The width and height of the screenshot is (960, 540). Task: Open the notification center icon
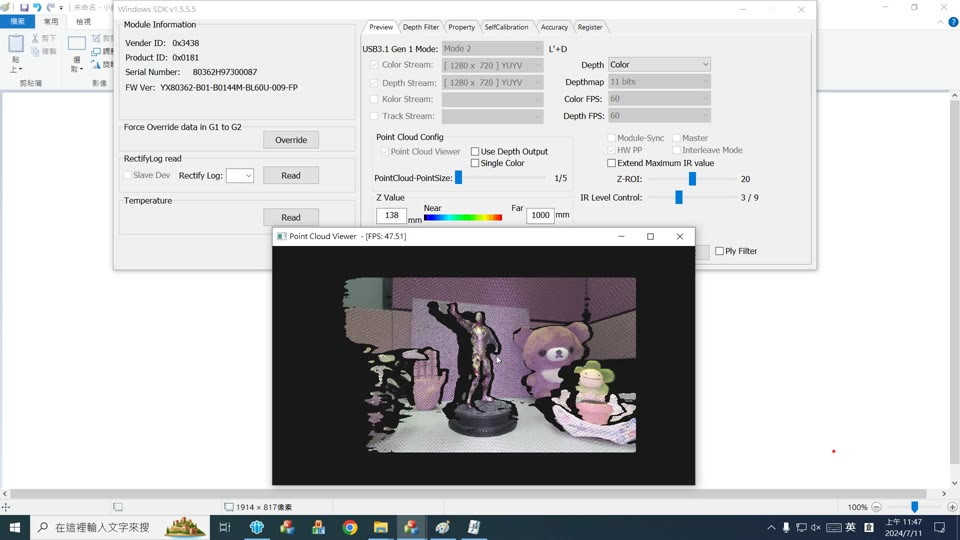940,527
